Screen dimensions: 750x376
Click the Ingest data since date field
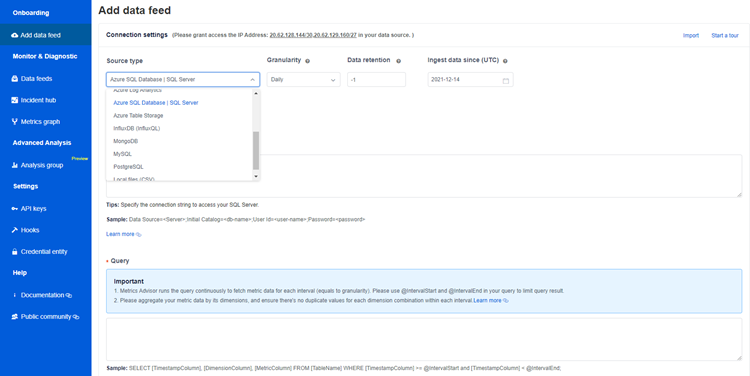point(470,79)
